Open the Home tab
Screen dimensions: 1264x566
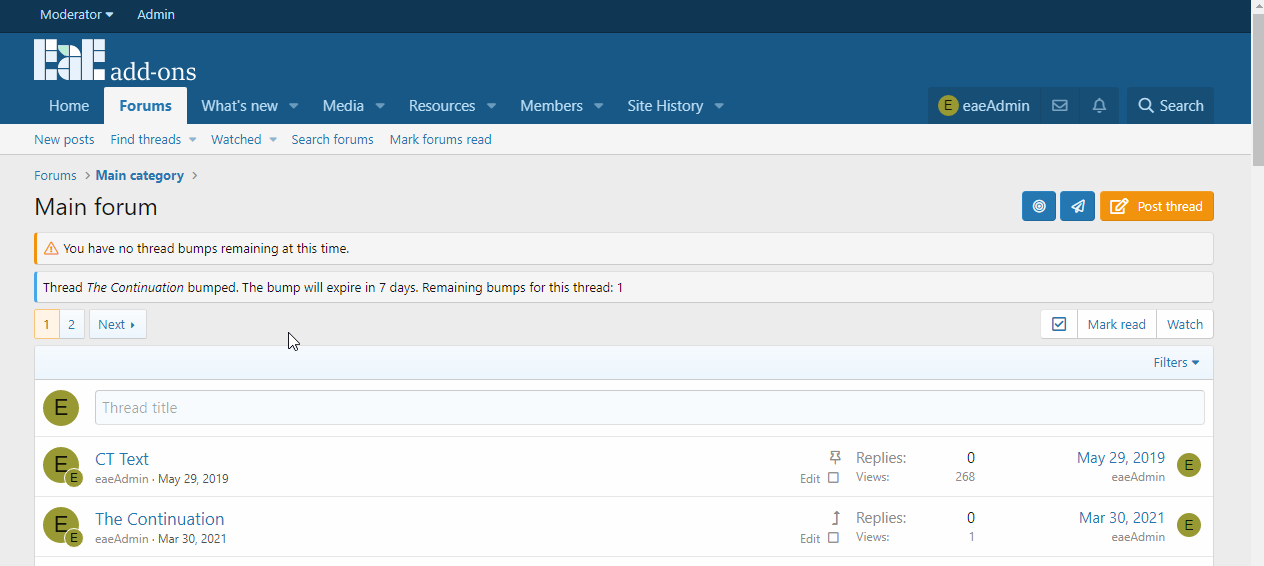69,106
